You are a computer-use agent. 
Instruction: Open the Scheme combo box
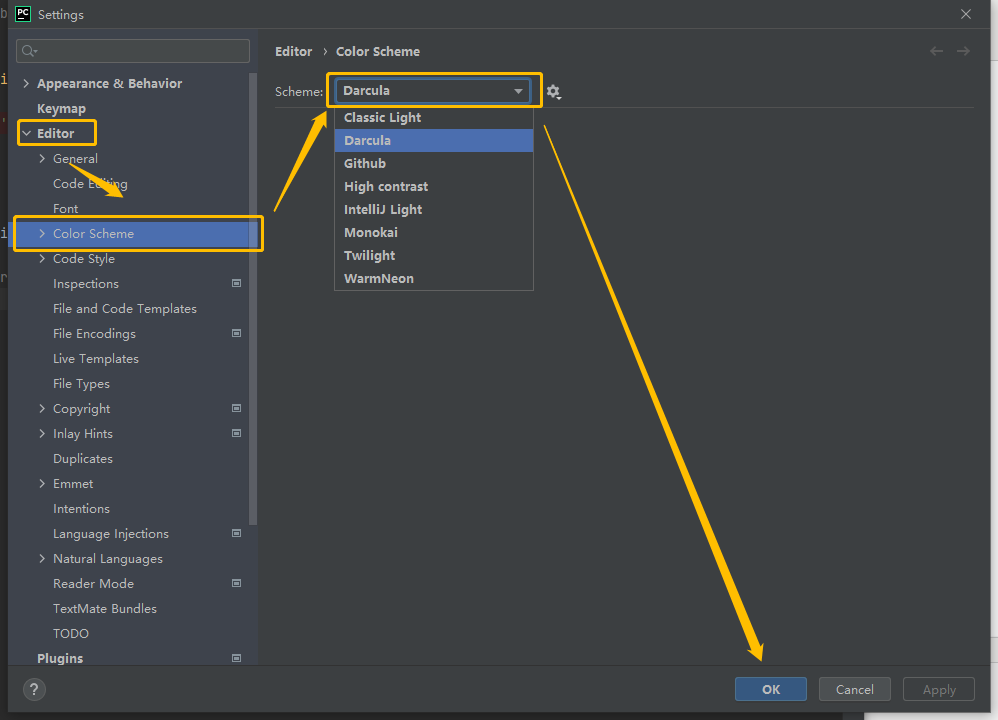(x=433, y=90)
